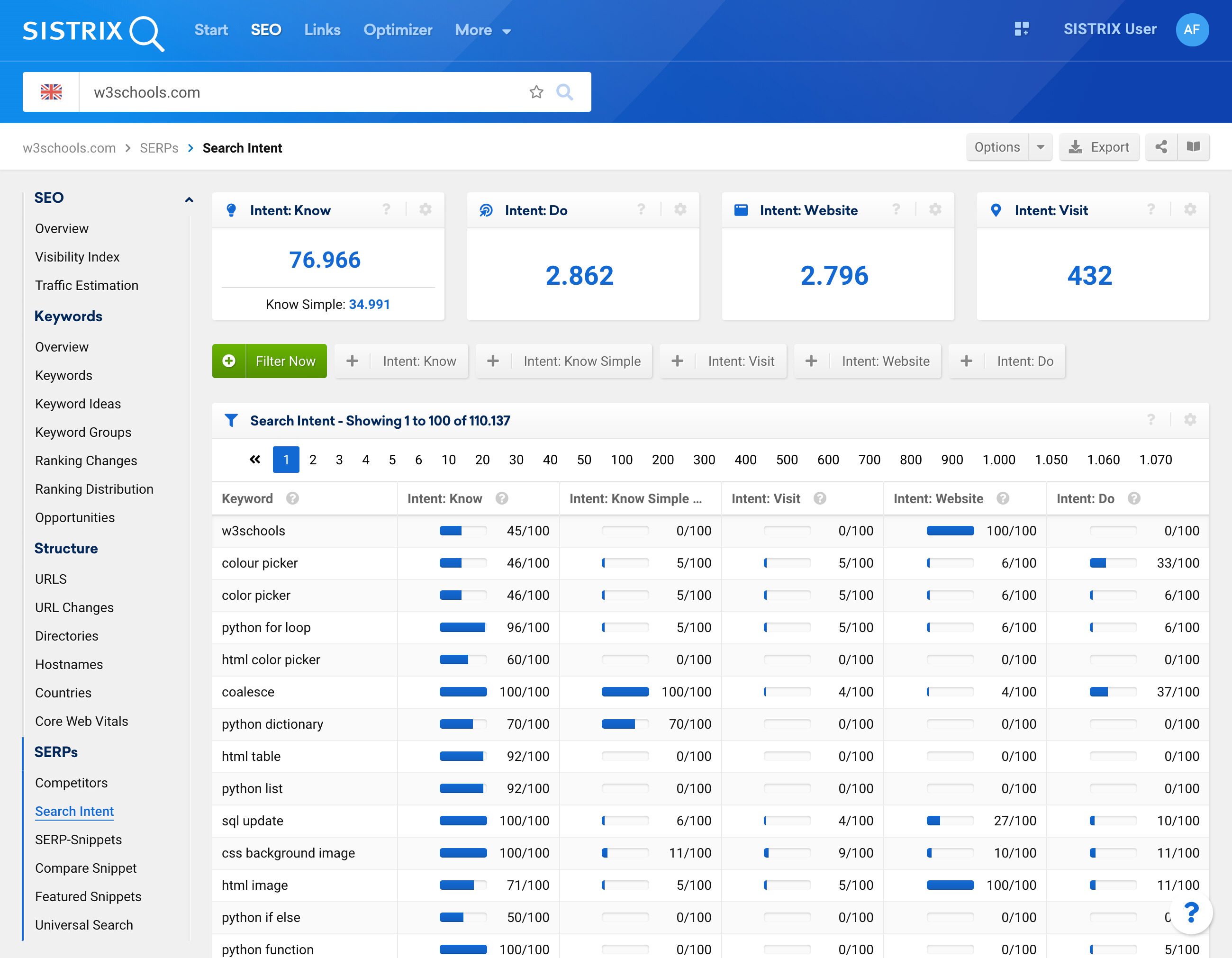Add the Intent: Website filter
Image resolution: width=1232 pixels, height=958 pixels.
tap(868, 361)
